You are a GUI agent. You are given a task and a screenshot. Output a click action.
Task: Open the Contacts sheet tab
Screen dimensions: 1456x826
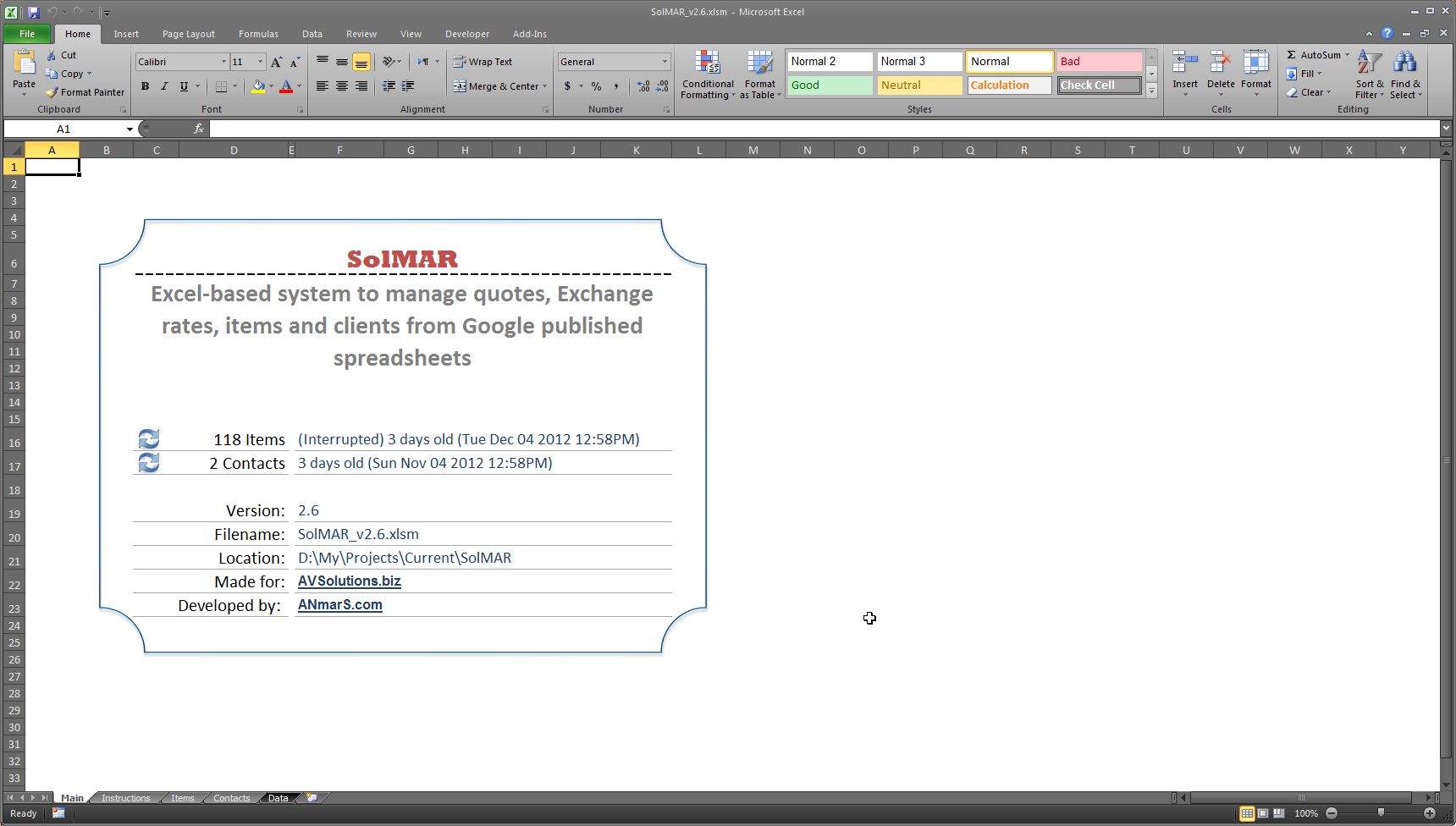point(231,798)
